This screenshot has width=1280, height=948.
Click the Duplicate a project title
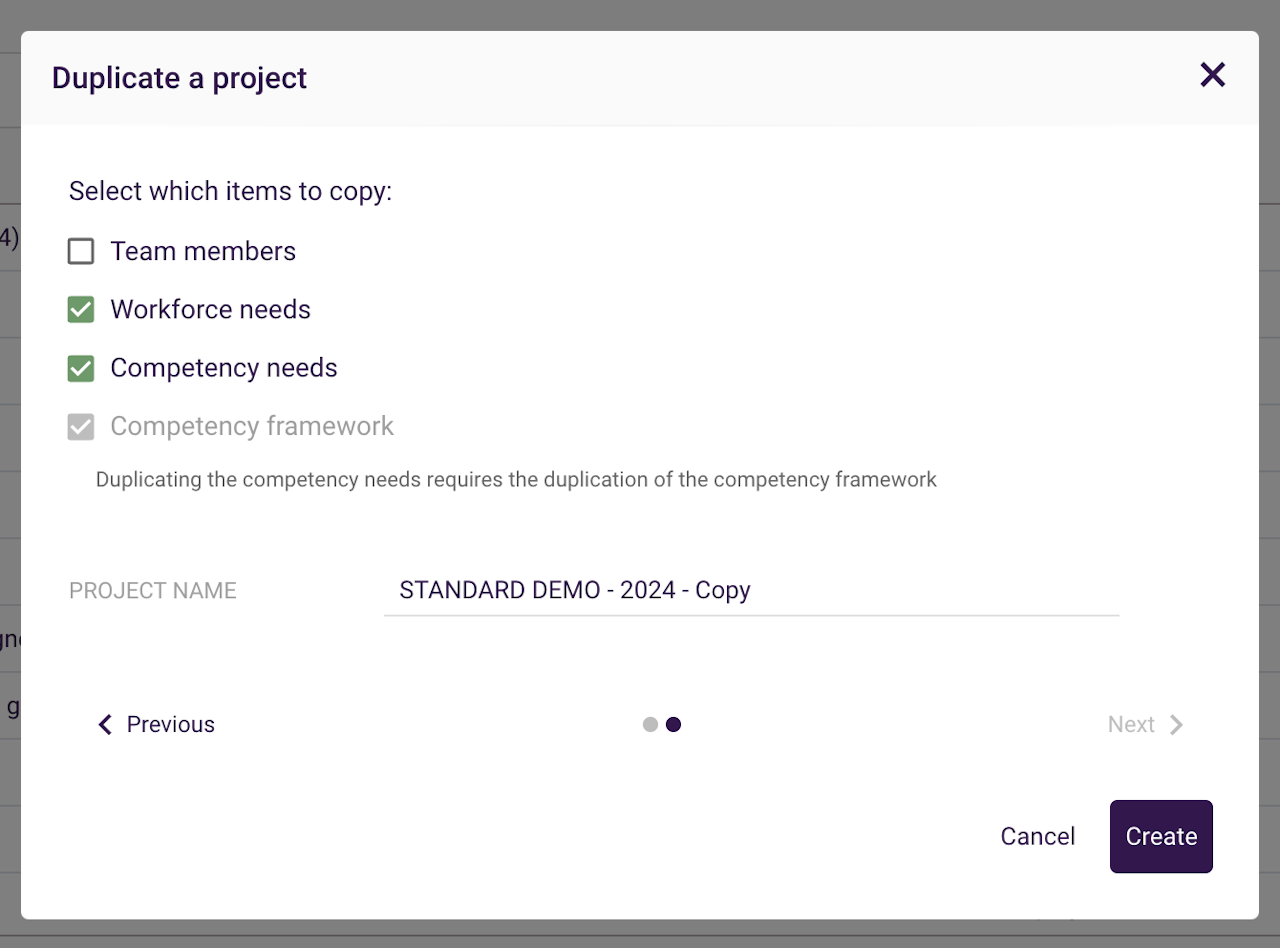pos(180,78)
